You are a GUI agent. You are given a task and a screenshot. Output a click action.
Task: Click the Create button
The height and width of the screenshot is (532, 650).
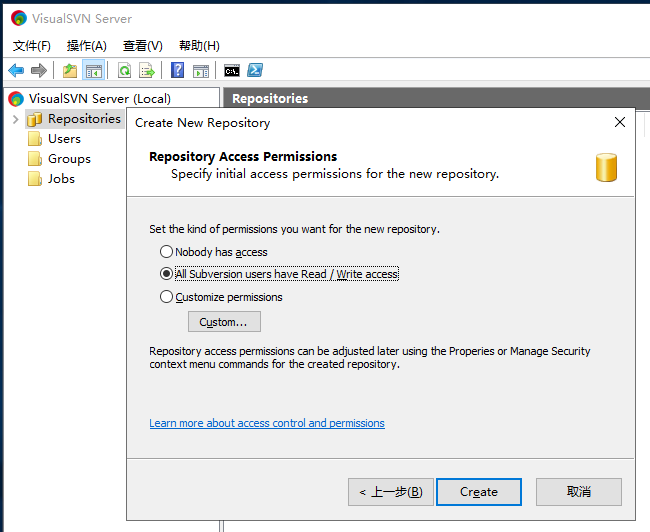(479, 492)
